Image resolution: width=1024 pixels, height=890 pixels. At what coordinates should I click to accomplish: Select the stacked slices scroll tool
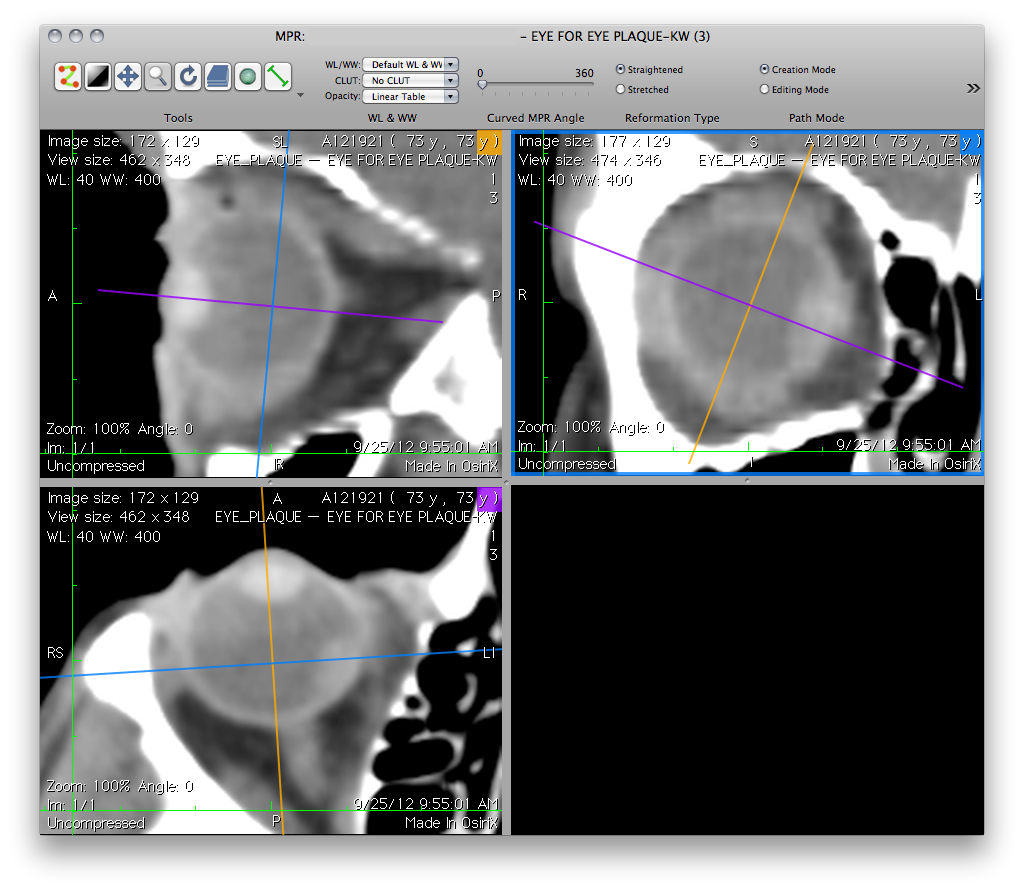(218, 76)
